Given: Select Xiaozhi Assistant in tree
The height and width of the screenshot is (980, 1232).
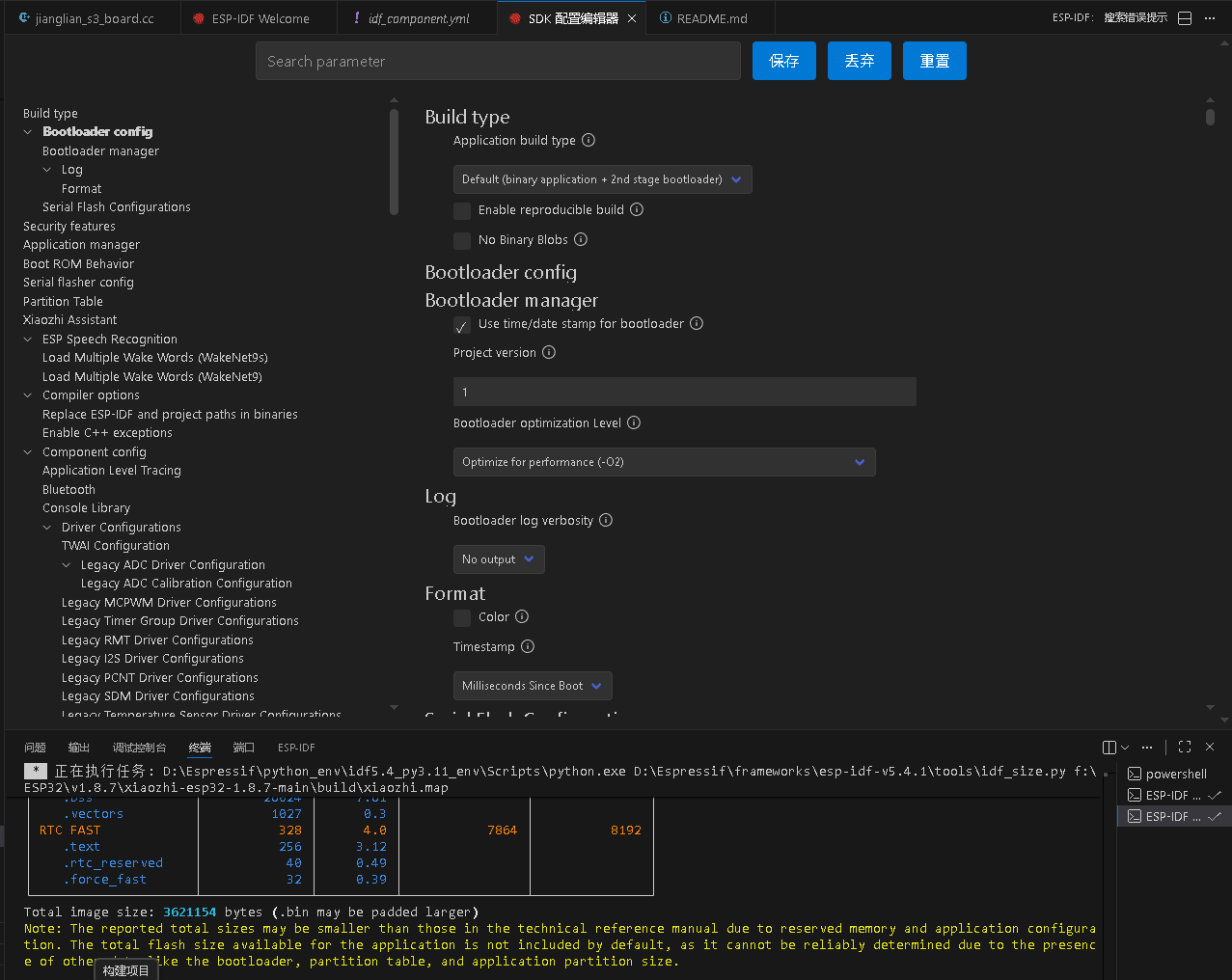Looking at the screenshot, I should click(69, 319).
